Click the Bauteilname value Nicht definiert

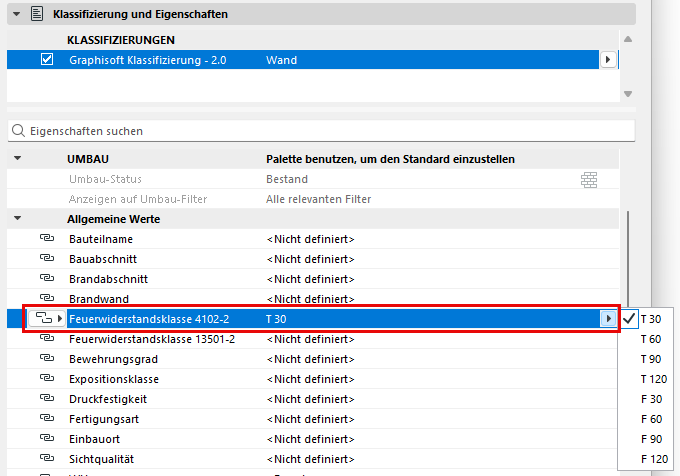[x=310, y=239]
